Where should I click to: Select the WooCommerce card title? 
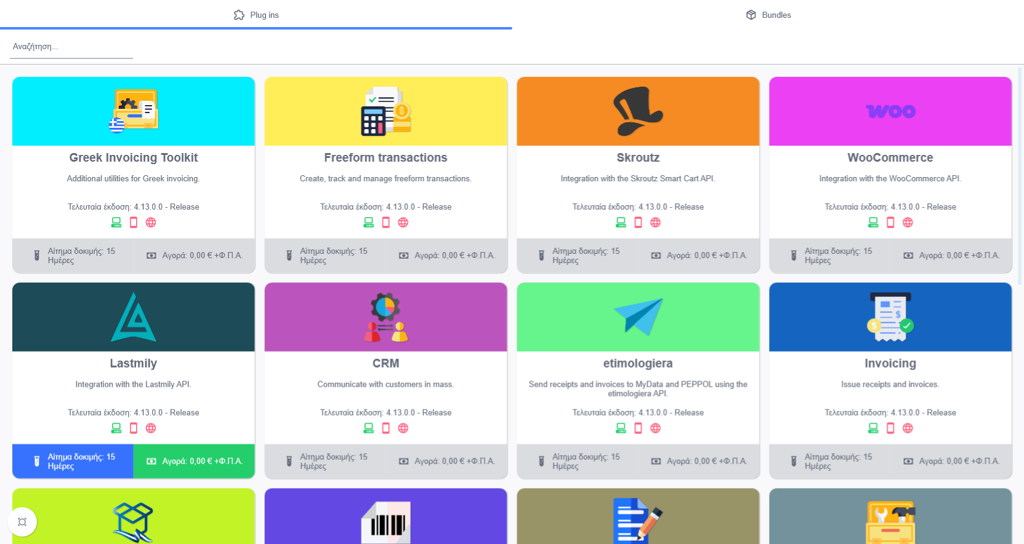890,157
